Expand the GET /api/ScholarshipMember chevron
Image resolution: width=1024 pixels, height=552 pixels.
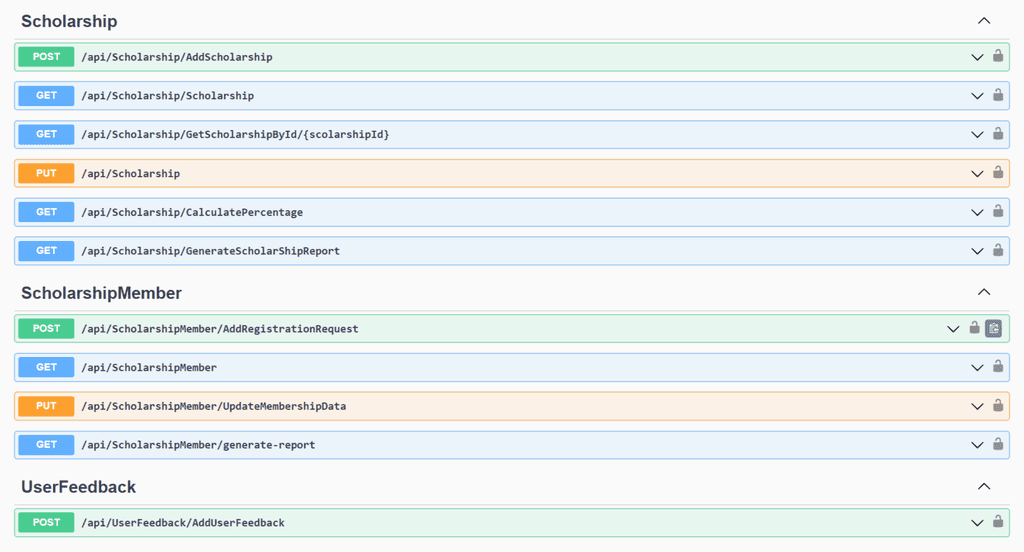click(977, 368)
